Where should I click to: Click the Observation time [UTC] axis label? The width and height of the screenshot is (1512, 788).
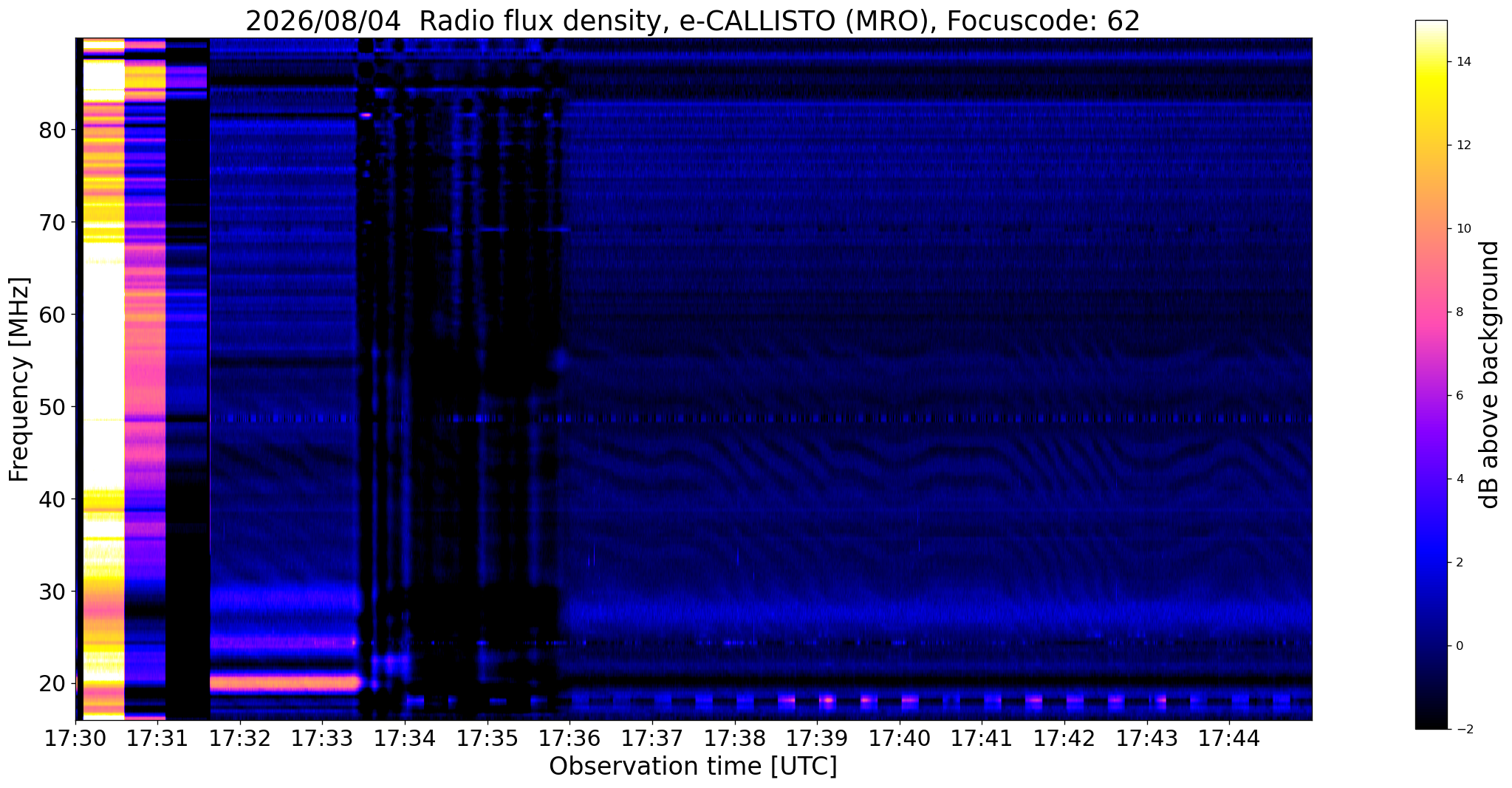click(x=693, y=767)
